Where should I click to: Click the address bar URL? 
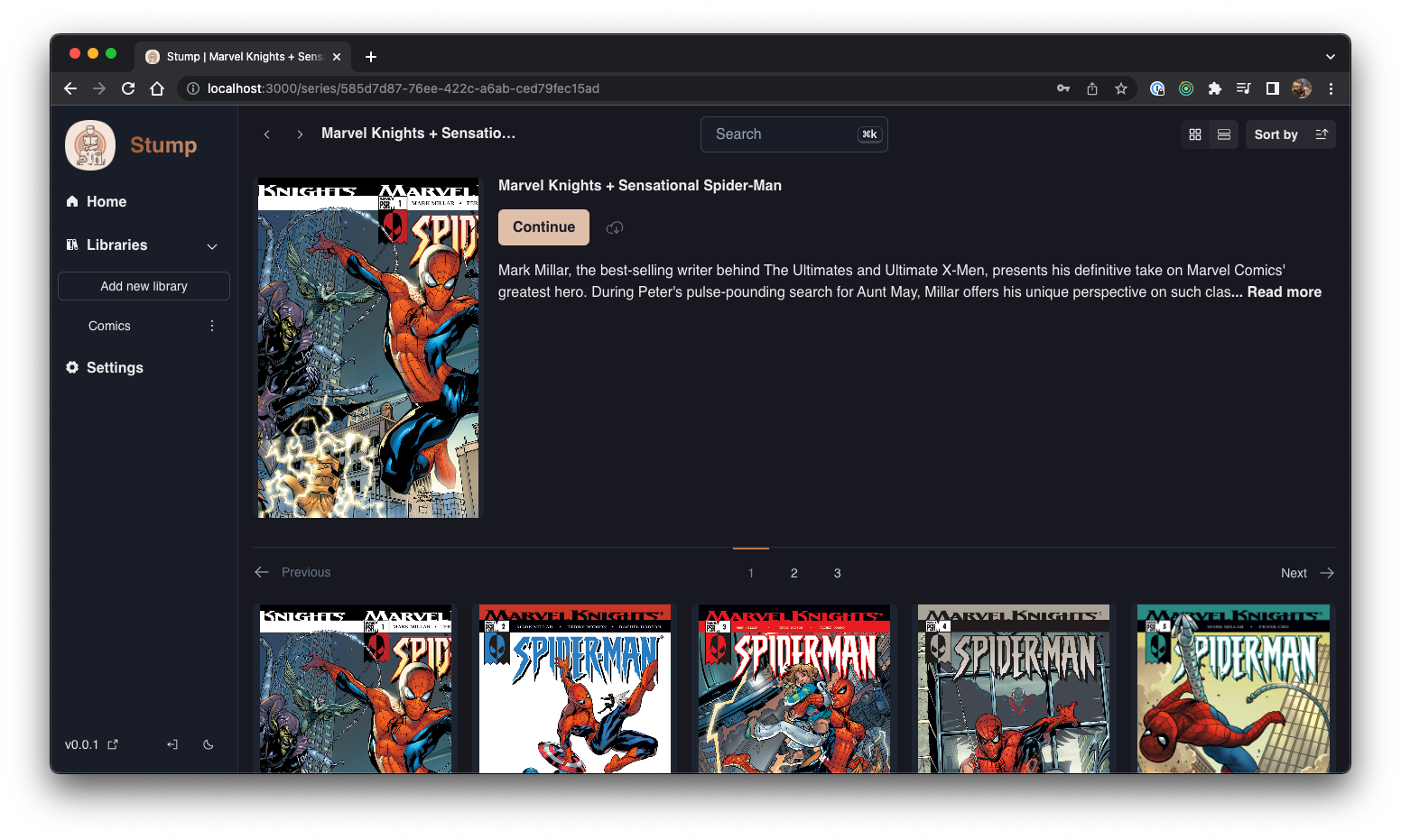(403, 88)
